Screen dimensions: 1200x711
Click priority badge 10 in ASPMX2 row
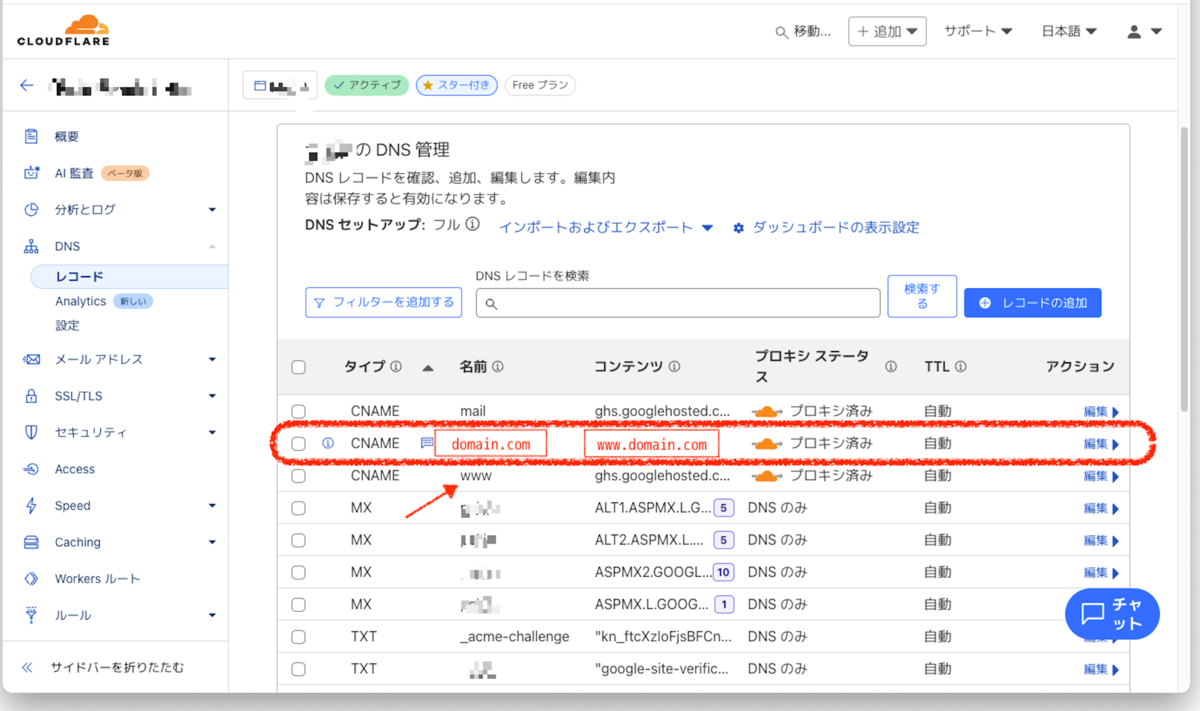click(x=723, y=573)
